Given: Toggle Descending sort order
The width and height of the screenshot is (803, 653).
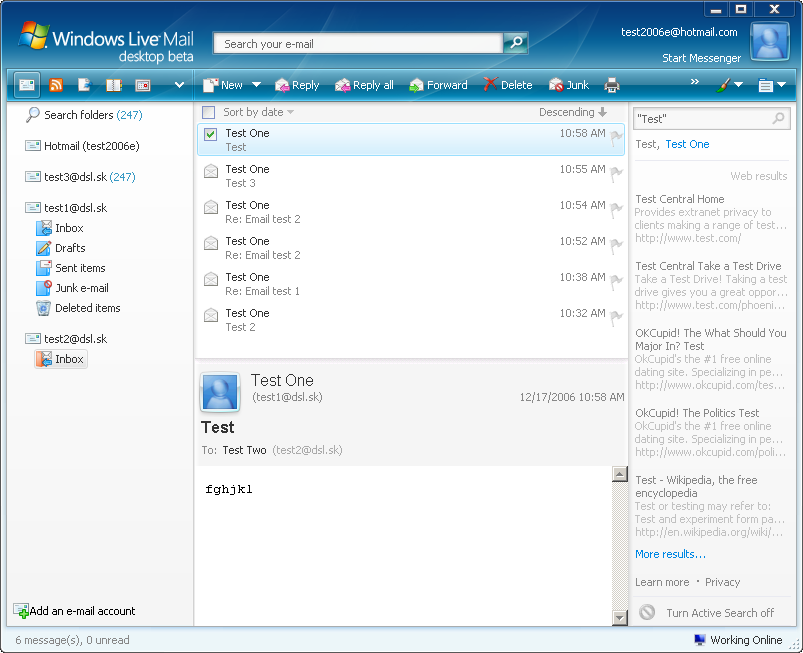Looking at the screenshot, I should click(x=573, y=112).
